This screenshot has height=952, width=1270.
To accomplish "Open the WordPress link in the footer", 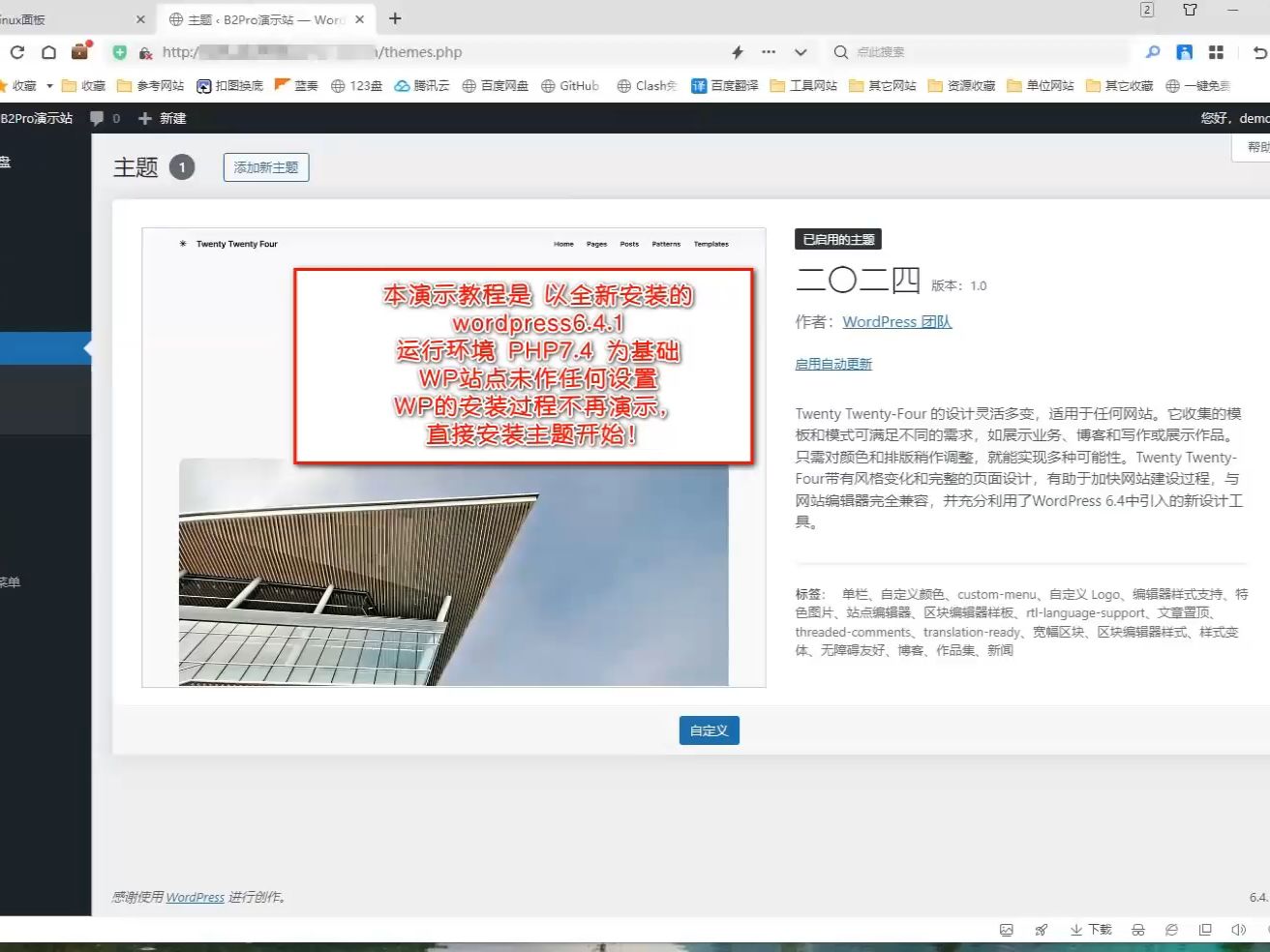I will 195,897.
